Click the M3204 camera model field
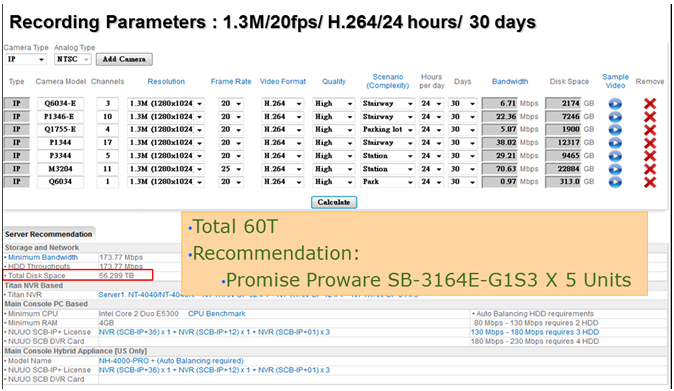Screen dimensions: 674x391 60,169
